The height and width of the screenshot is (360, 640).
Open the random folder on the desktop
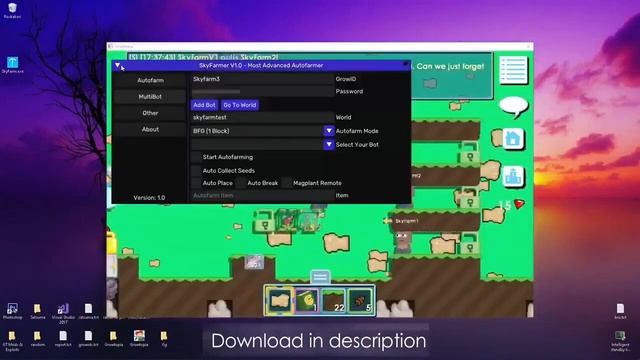(x=38, y=339)
